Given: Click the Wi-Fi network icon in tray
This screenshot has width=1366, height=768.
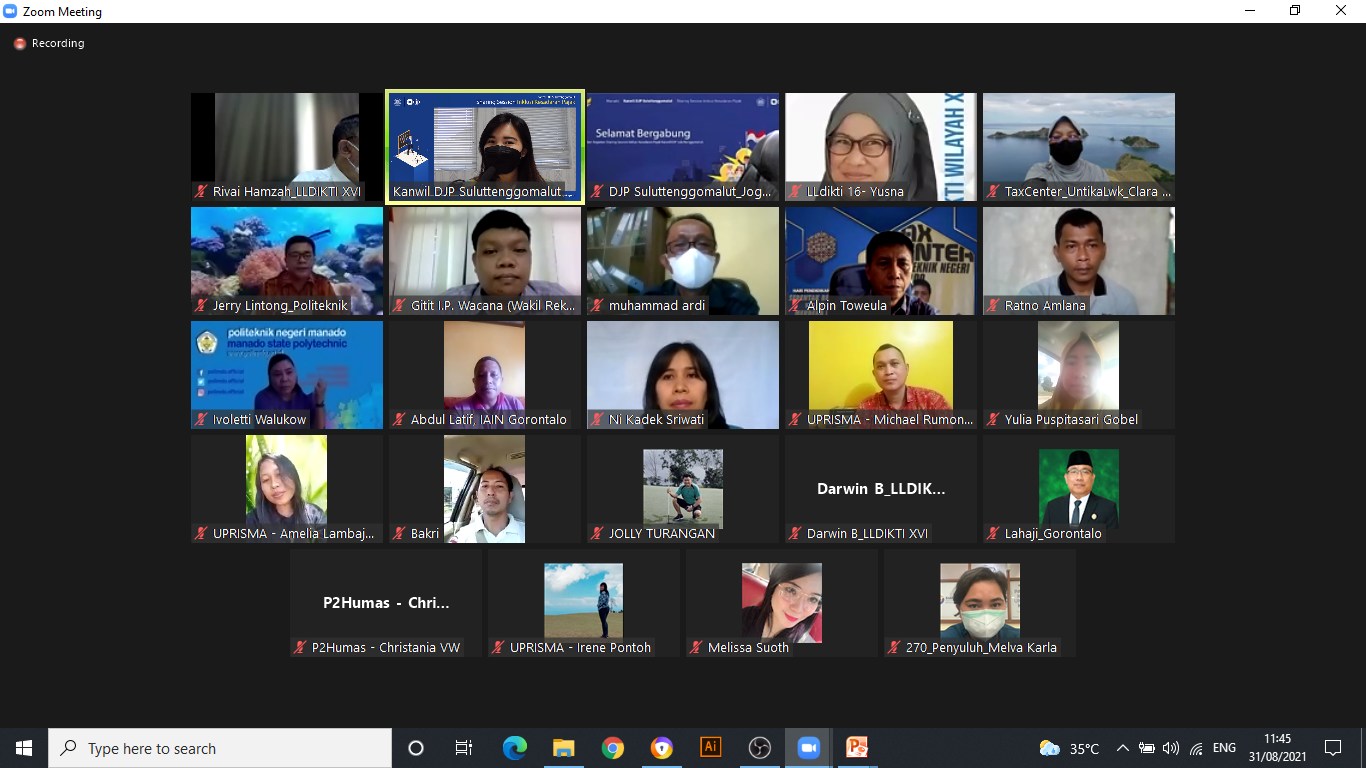Looking at the screenshot, I should pos(1196,748).
